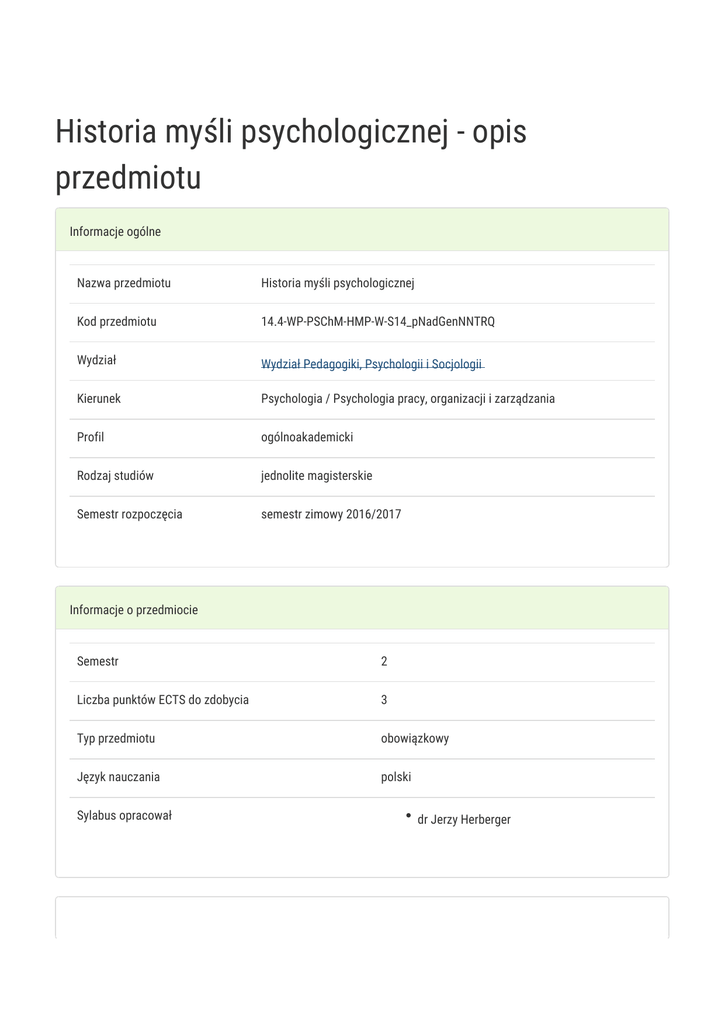Click the Rodzaj studiów label

click(x=115, y=476)
